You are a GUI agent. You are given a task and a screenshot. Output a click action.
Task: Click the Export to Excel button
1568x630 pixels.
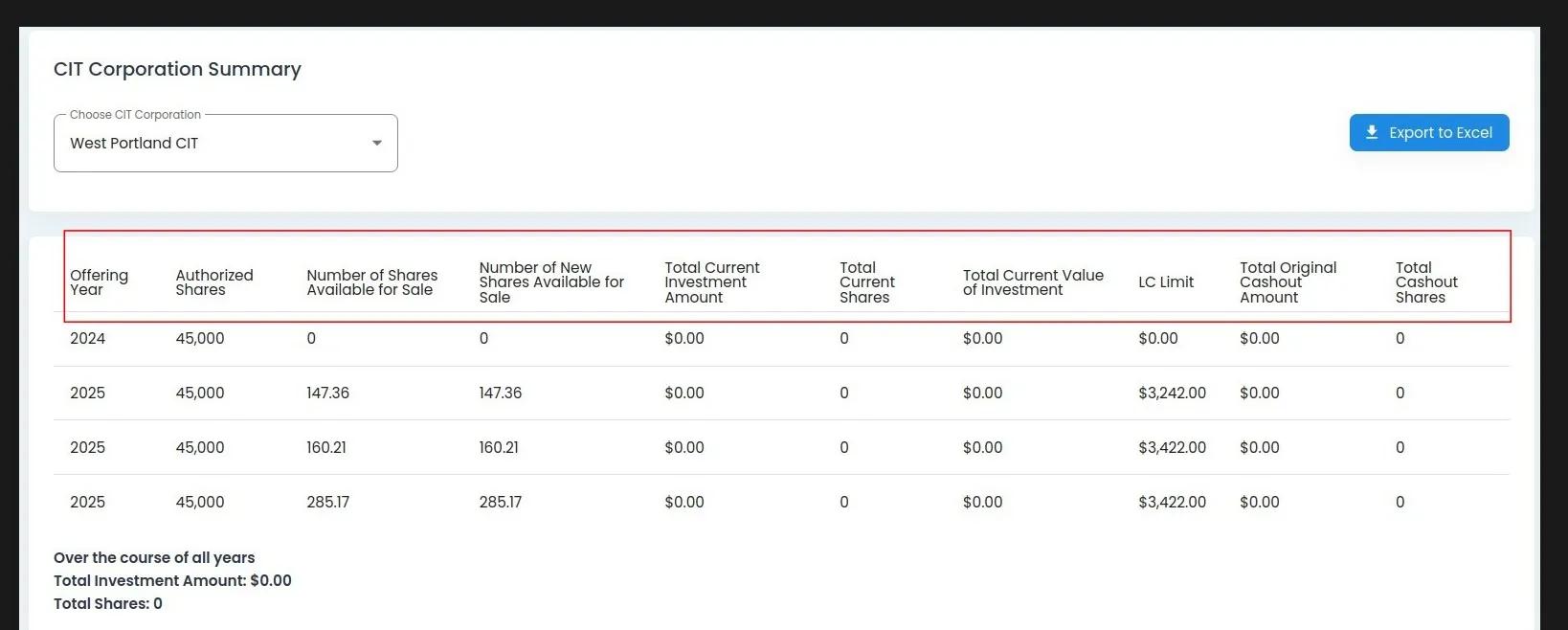pos(1428,133)
